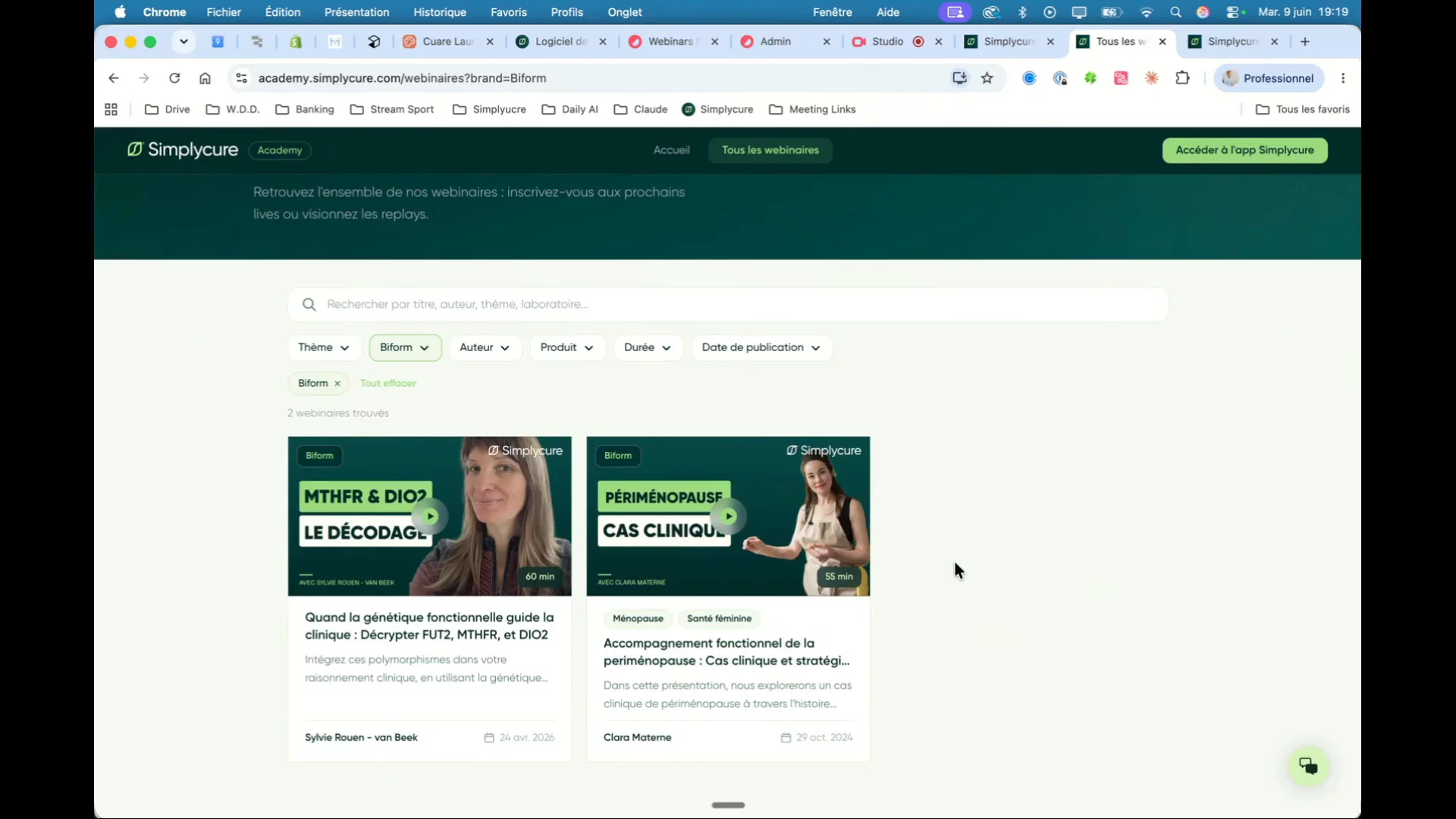Open macOS Spotlight search icon
1456x819 pixels.
coord(1175,12)
